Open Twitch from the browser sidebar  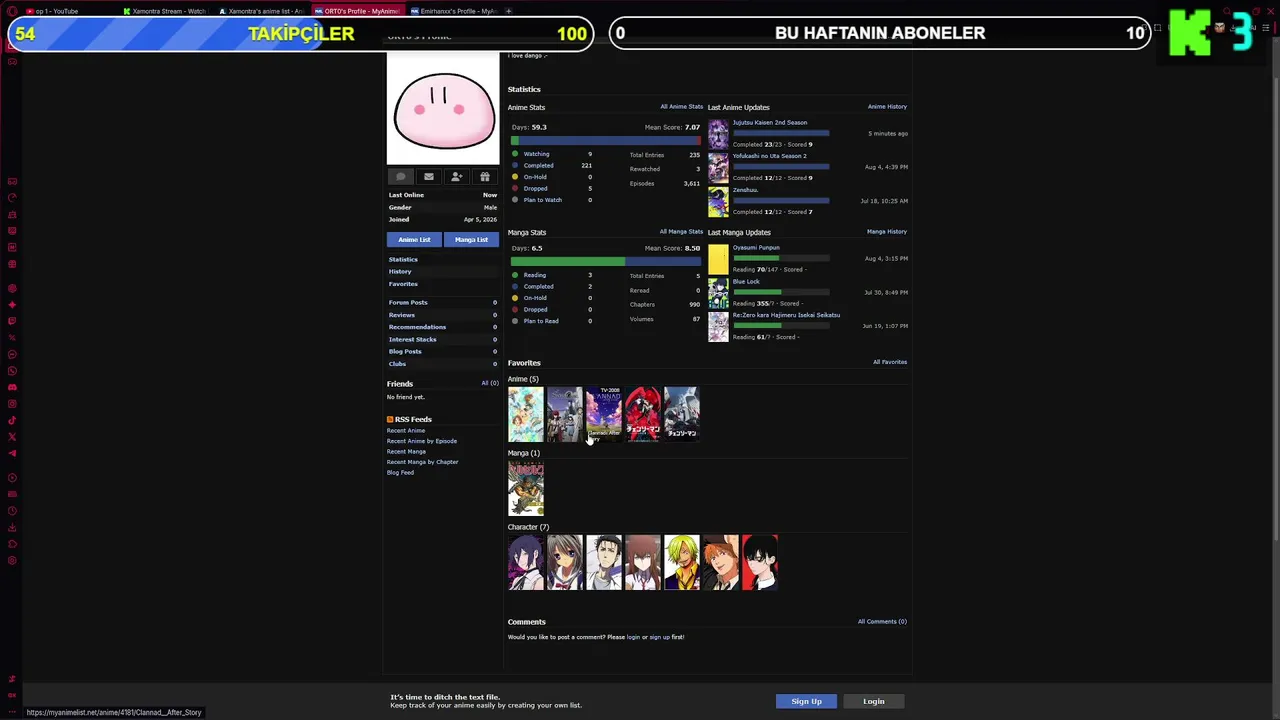(12, 321)
